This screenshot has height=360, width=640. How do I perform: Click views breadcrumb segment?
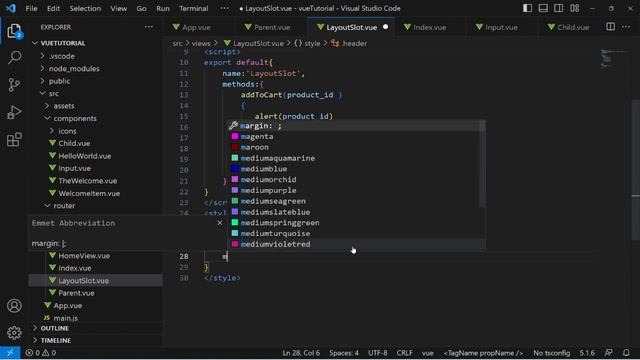(x=201, y=43)
